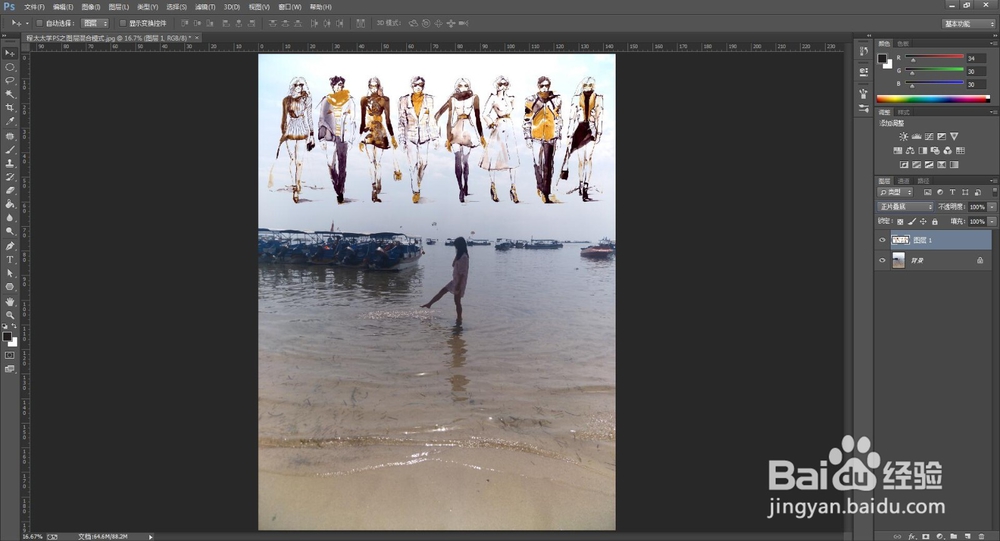Select the Clone Stamp tool
This screenshot has width=1000, height=541.
10,163
